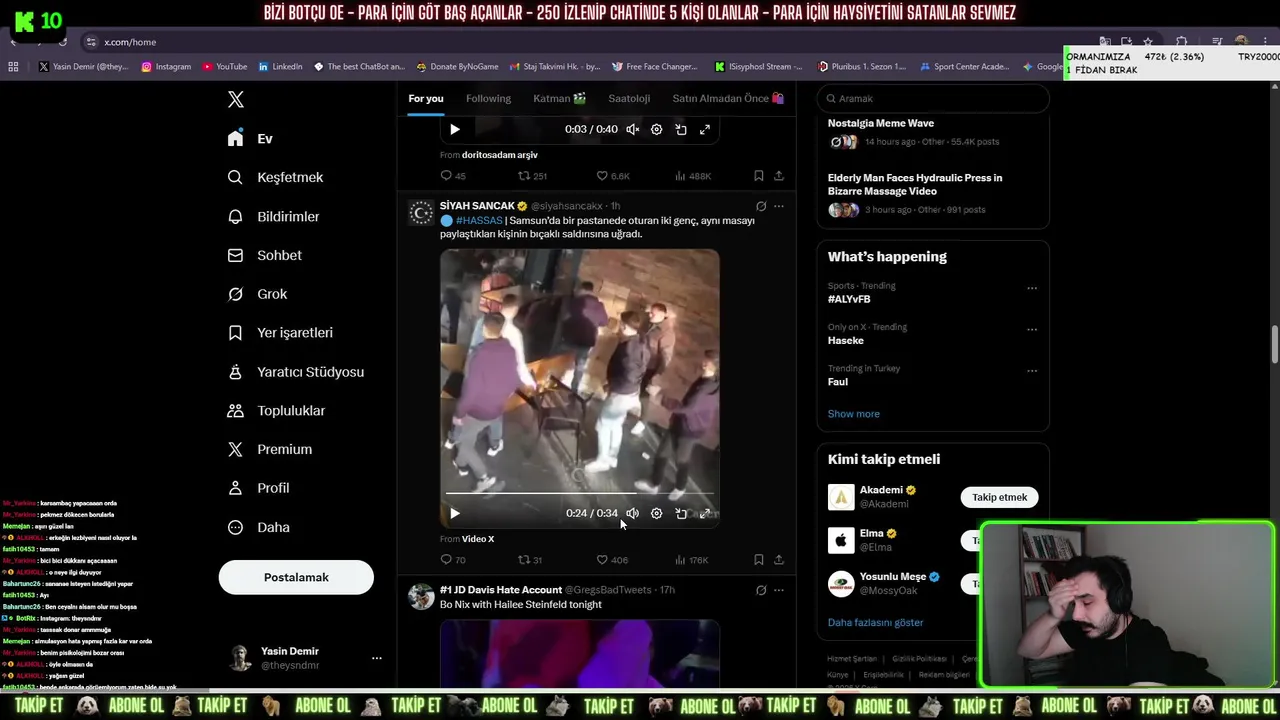1280x720 pixels.
Task: Repost SİYAH SANCAK post with 31 reposts
Action: click(x=530, y=560)
